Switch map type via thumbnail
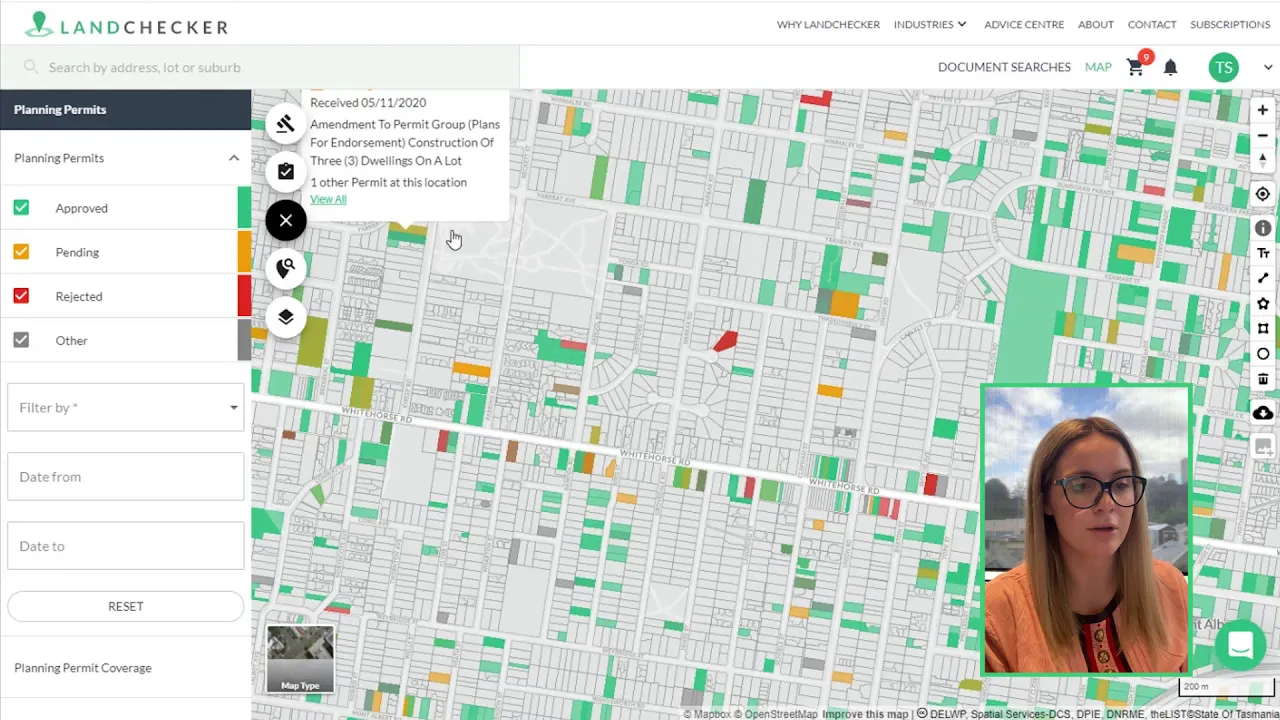 pos(300,659)
